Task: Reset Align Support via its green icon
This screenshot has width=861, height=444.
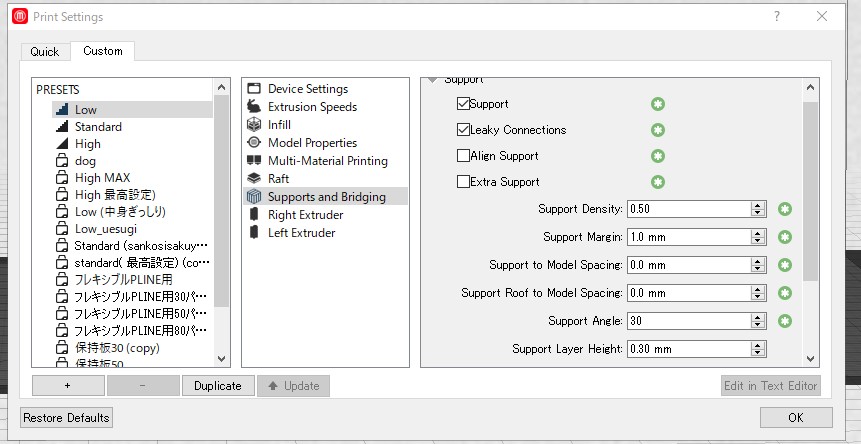Action: pos(658,156)
